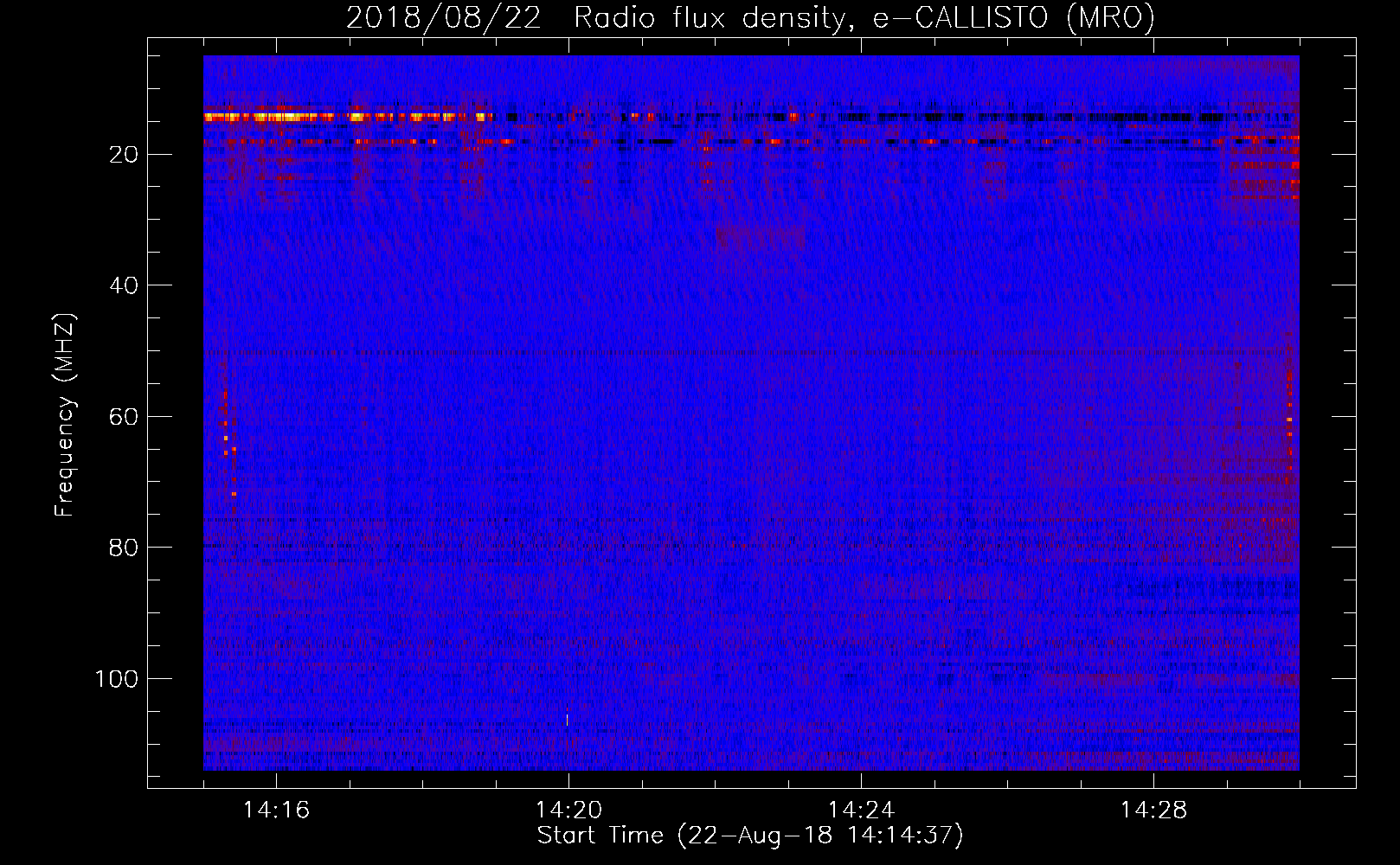Click the 14:28 time tick label

pyautogui.click(x=1153, y=811)
